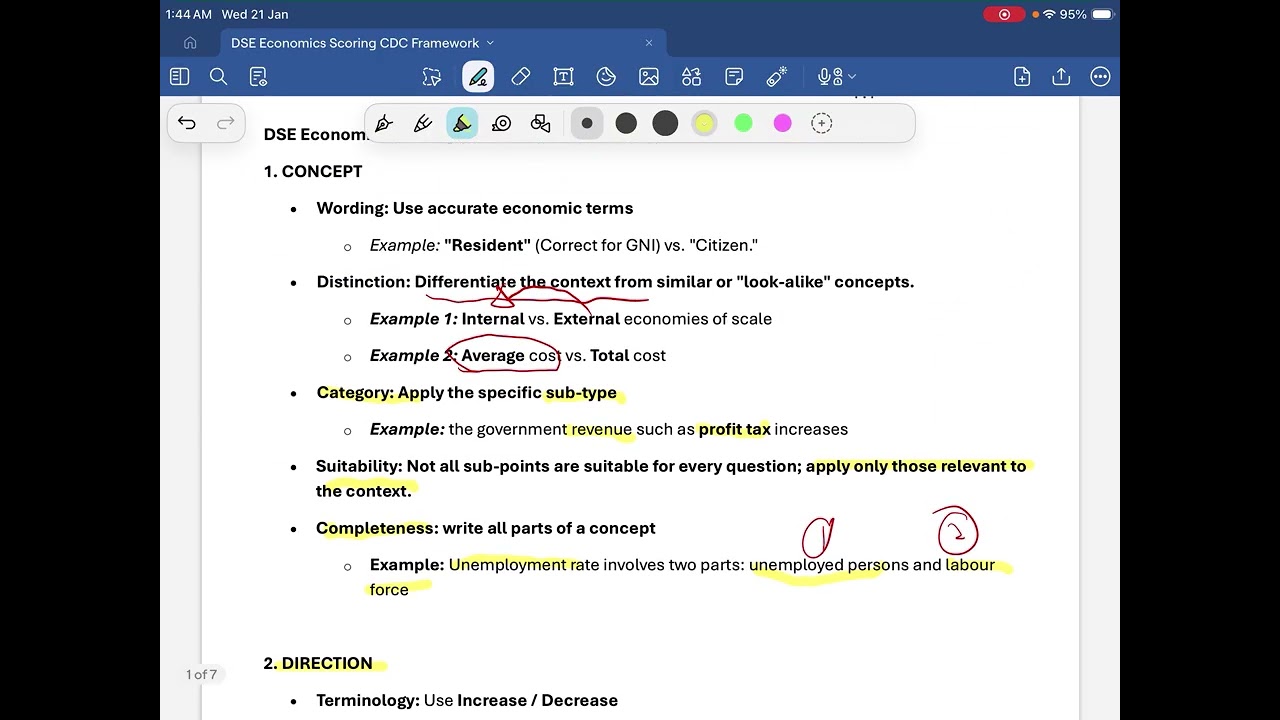Go to the home library icon
Viewport: 1280px width, 720px height.
coord(190,43)
